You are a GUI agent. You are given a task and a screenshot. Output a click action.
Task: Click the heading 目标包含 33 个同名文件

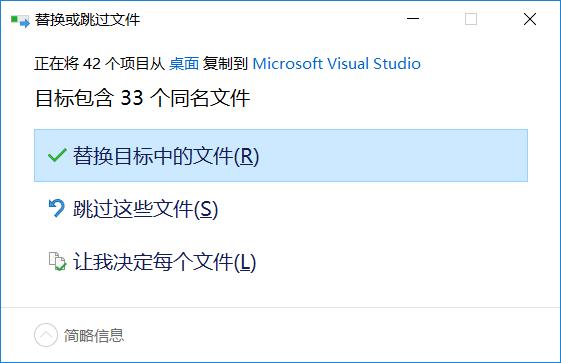pos(142,98)
